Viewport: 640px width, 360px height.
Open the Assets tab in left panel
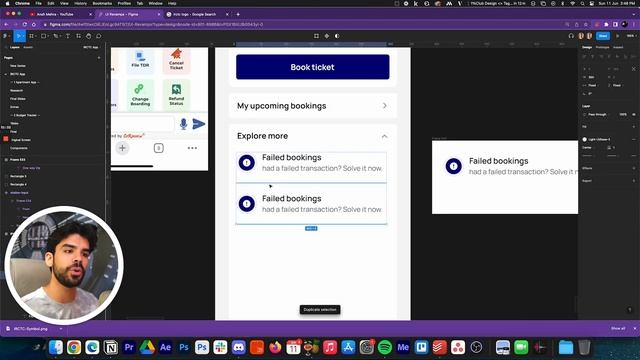[x=28, y=47]
